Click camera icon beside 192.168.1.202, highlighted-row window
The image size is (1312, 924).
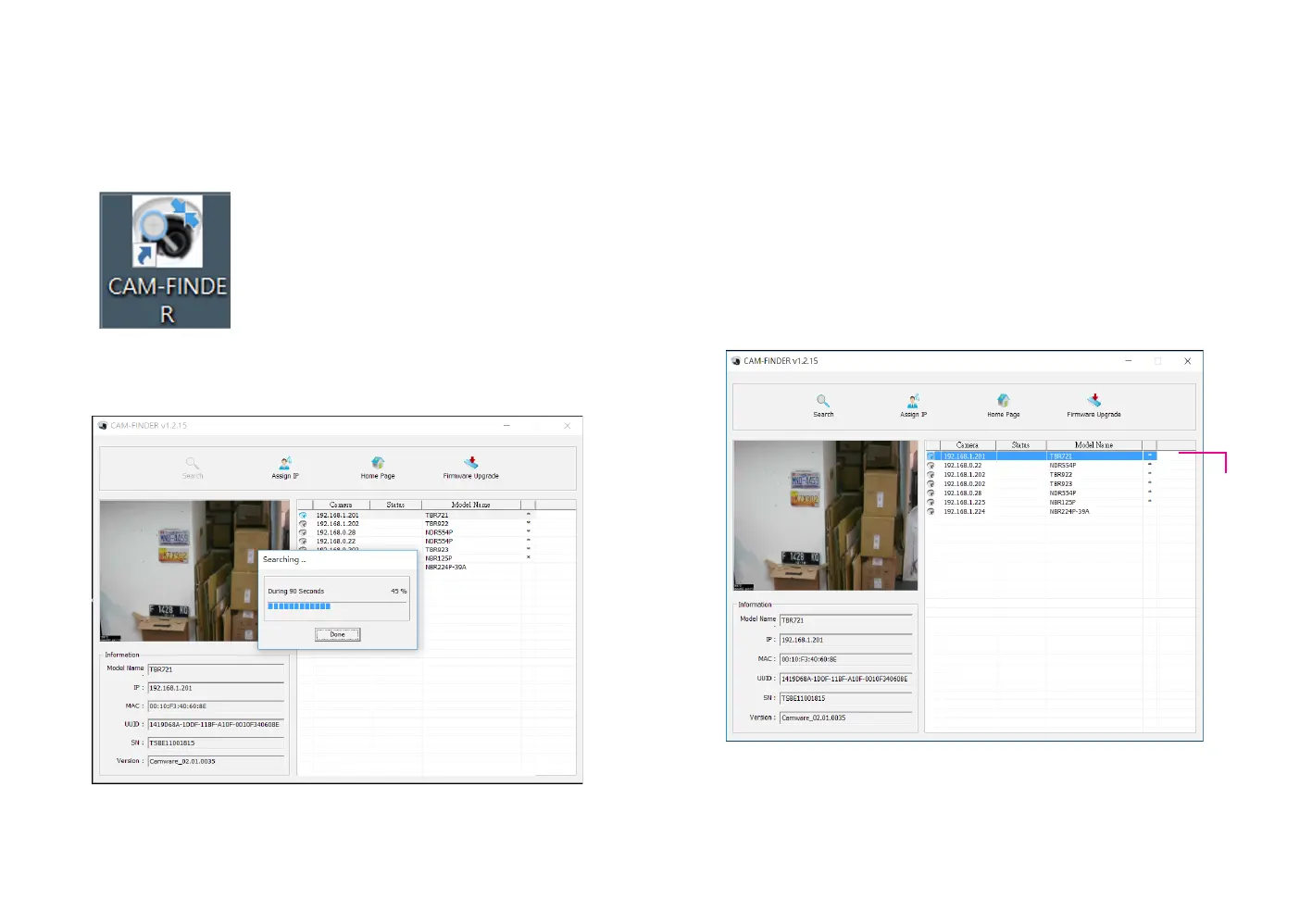[931, 475]
